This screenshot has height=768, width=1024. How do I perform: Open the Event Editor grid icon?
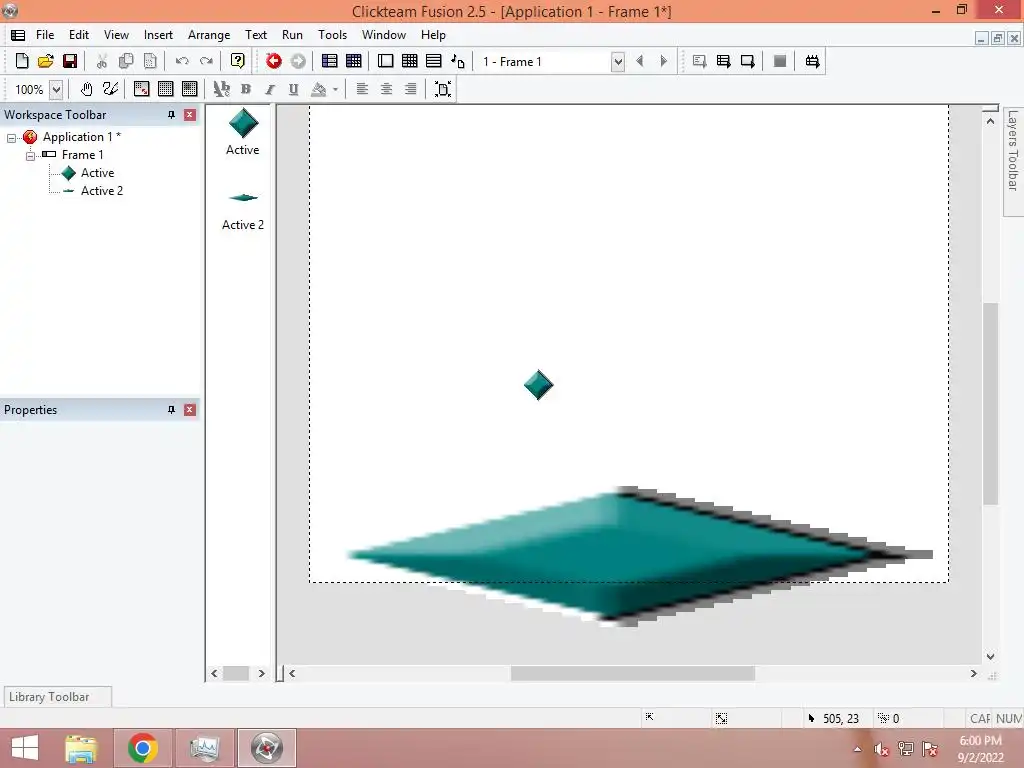click(409, 61)
